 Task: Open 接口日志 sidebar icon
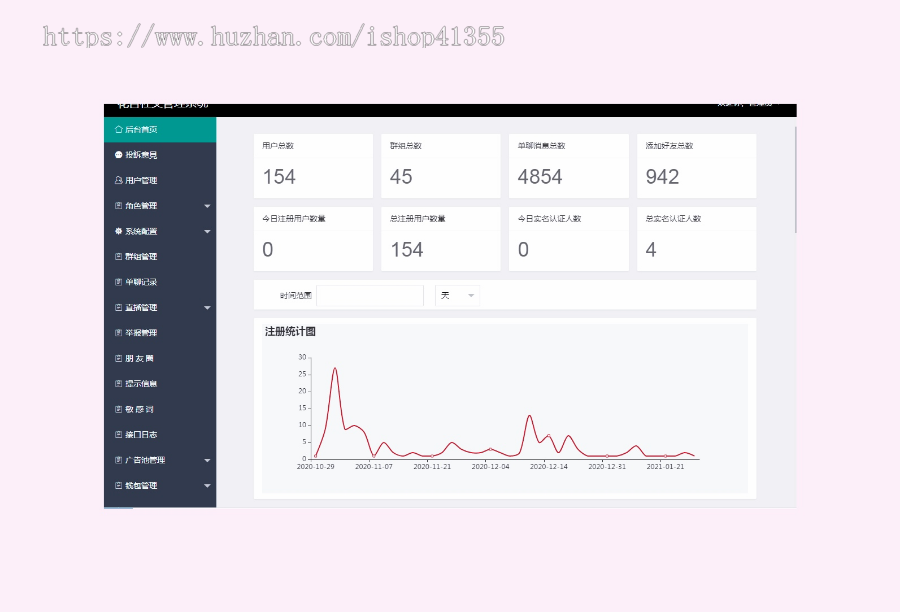coord(118,435)
